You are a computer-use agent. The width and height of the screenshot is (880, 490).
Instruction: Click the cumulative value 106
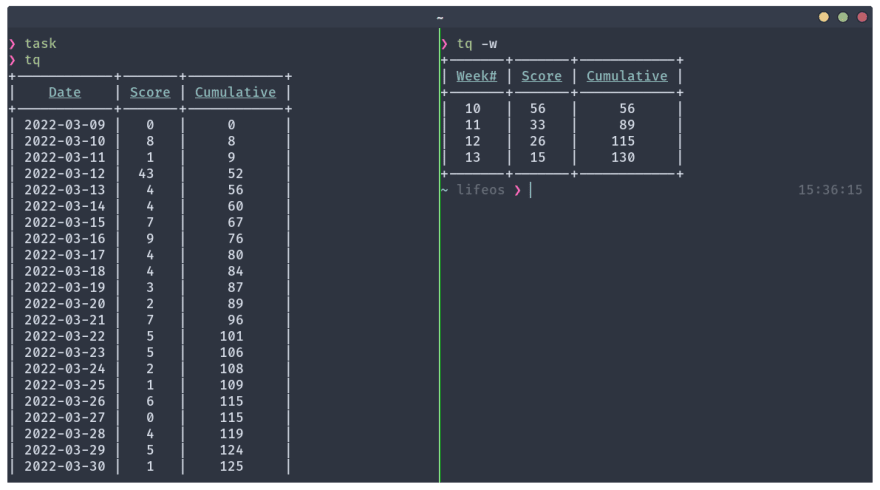pos(231,353)
